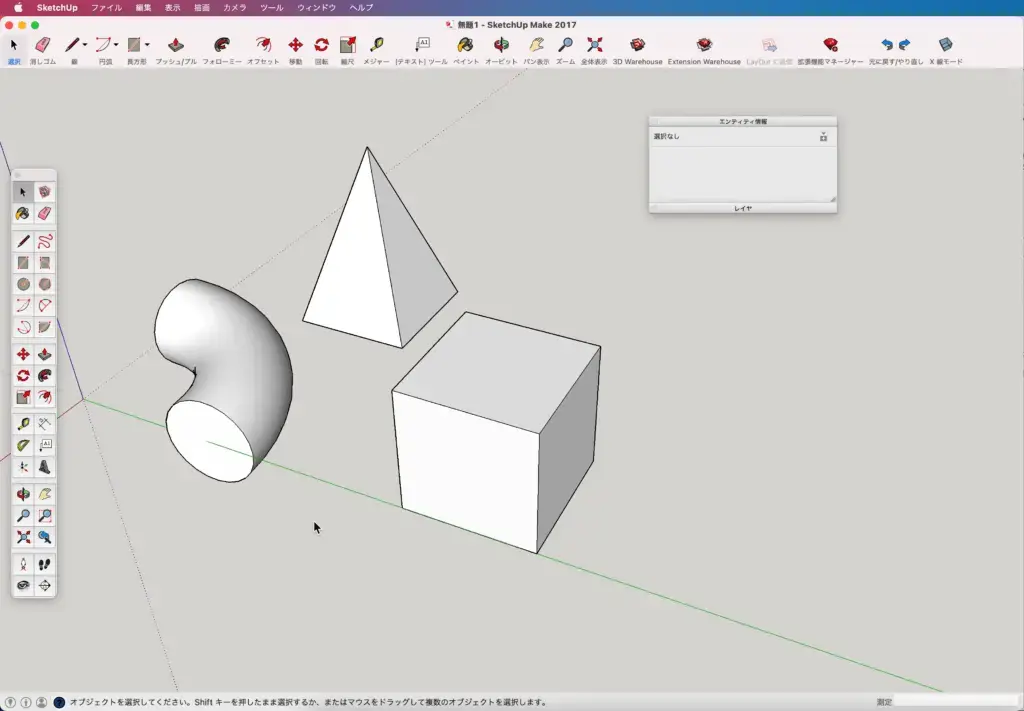Open the ツール menu
This screenshot has width=1024, height=711.
click(272, 8)
